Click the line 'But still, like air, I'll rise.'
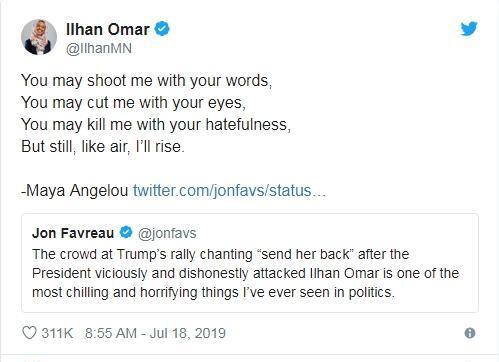The height and width of the screenshot is (362, 499). coord(103,146)
